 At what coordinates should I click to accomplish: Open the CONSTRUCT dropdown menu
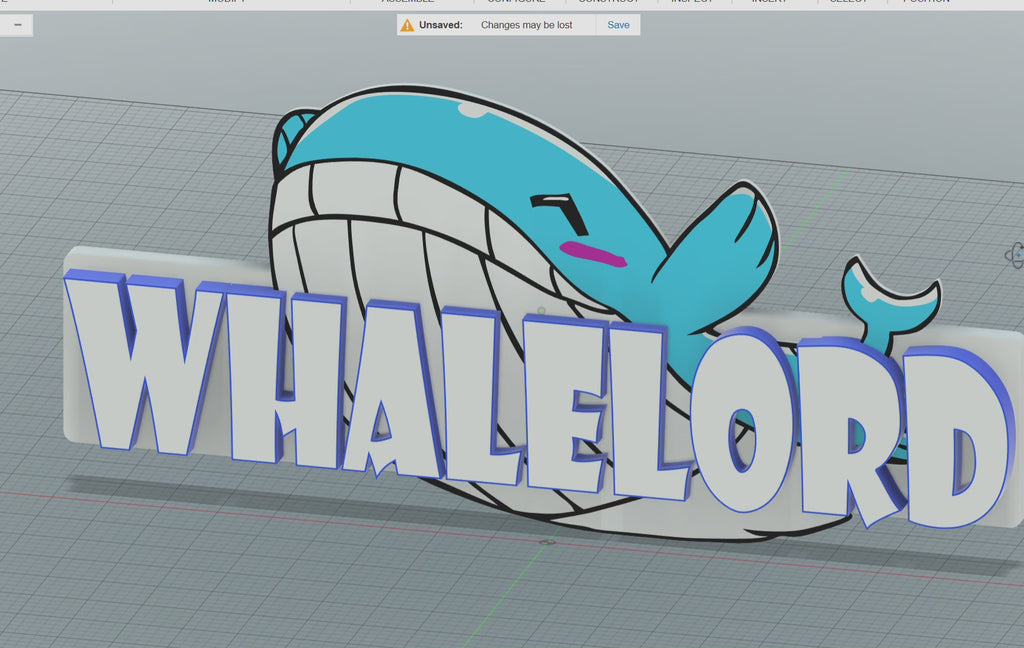tap(610, 3)
